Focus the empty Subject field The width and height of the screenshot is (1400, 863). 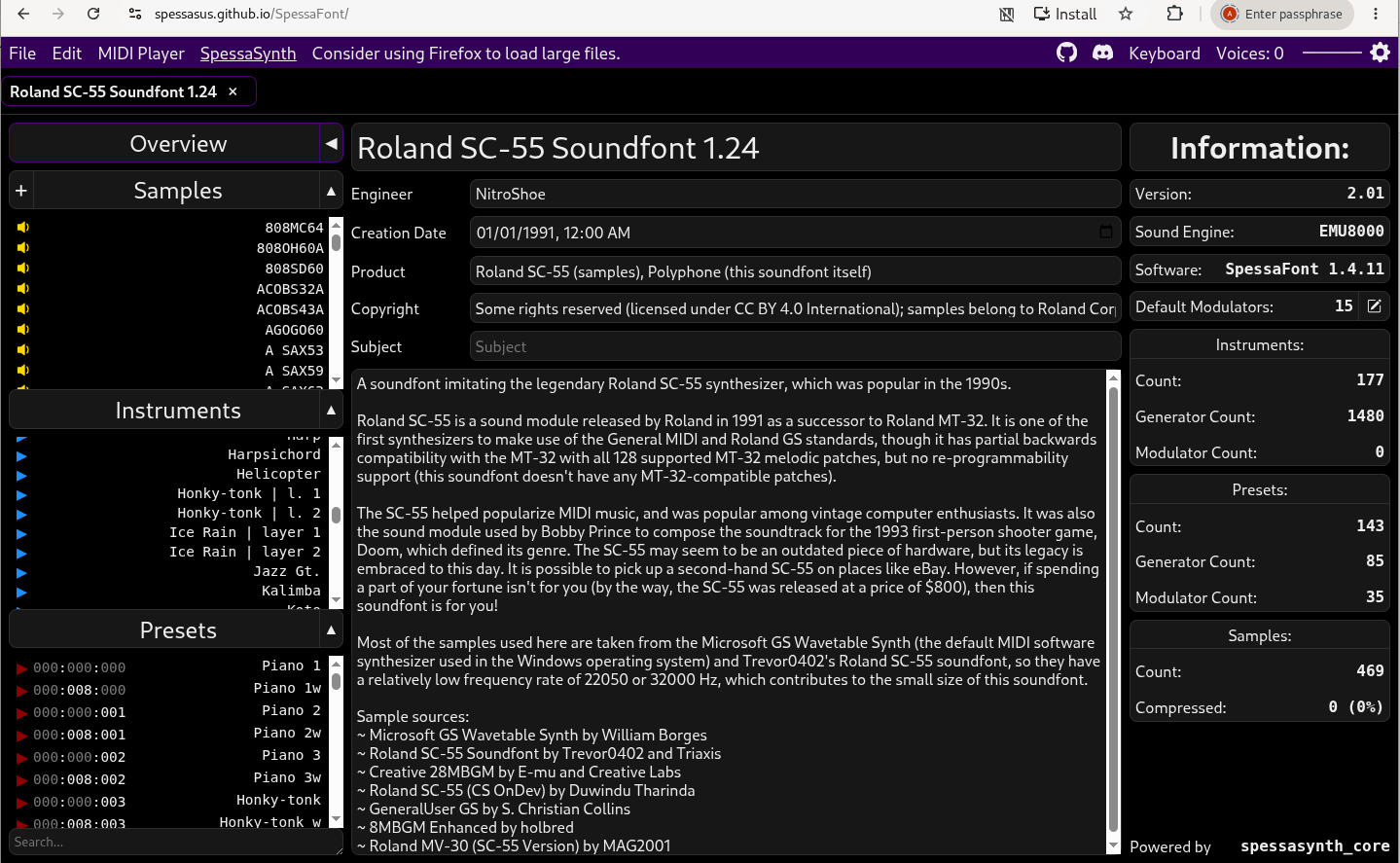click(x=795, y=346)
